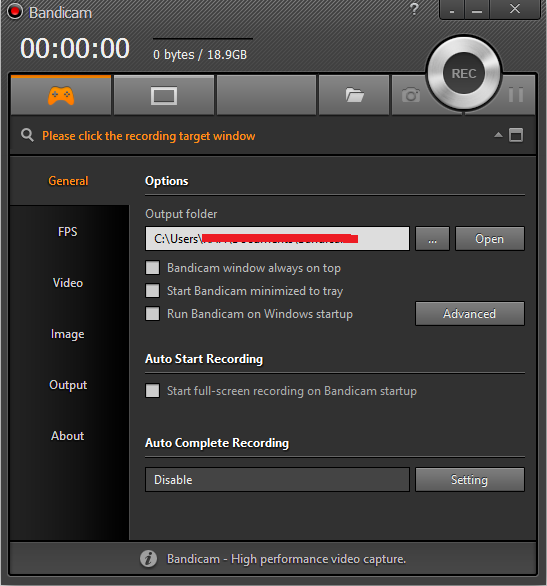Screen dimensions: 547x586
Task: Click the magnifier target search icon
Action: pos(27,135)
